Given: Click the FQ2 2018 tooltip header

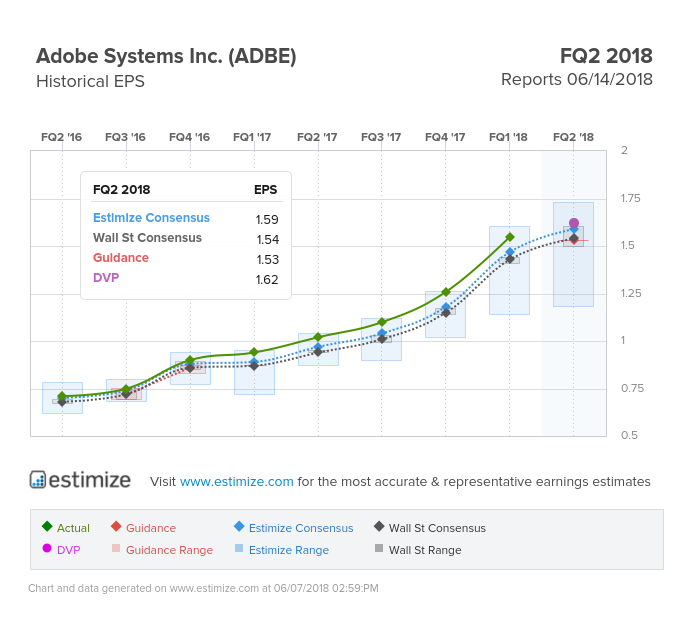Looking at the screenshot, I should click(x=121, y=190).
